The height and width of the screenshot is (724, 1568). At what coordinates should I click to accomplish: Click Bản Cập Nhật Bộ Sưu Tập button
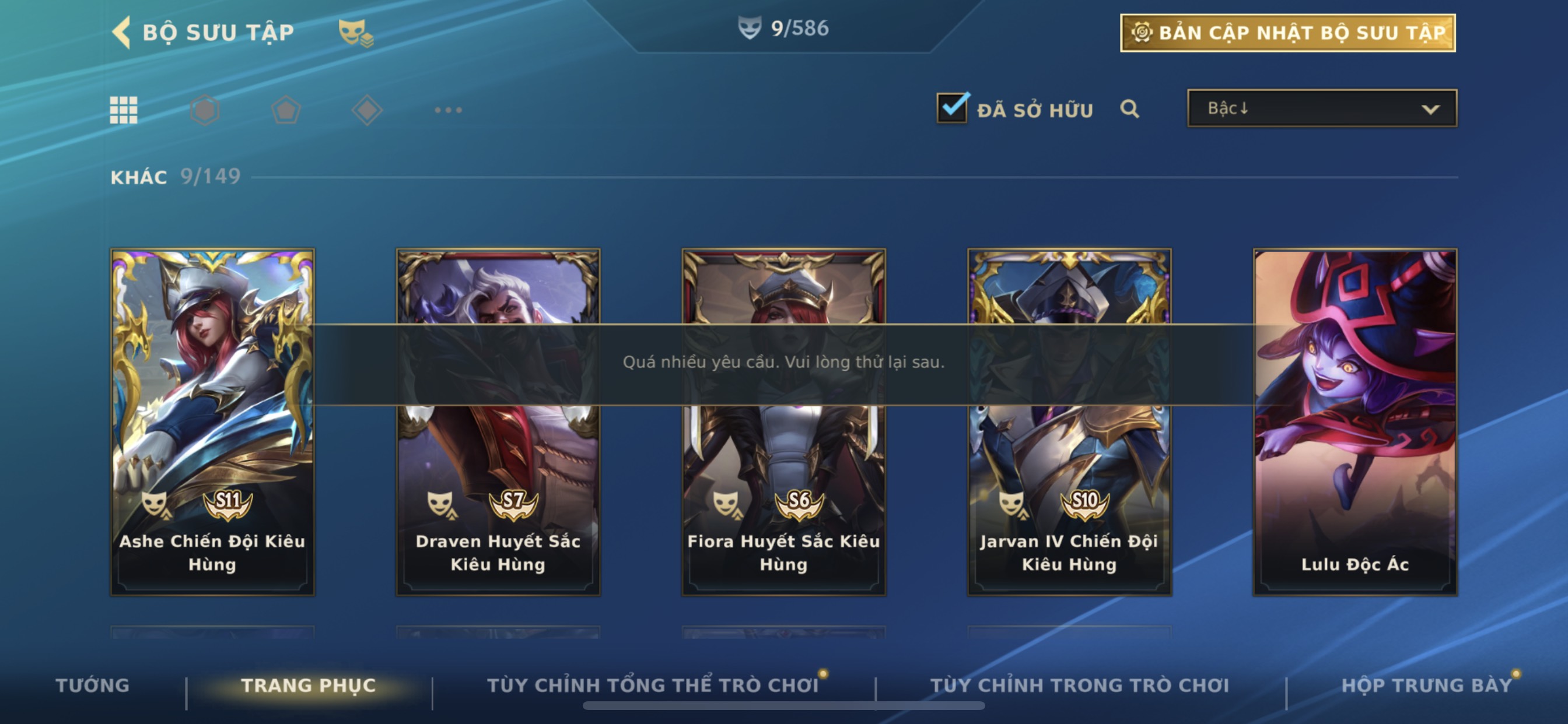tap(1288, 33)
